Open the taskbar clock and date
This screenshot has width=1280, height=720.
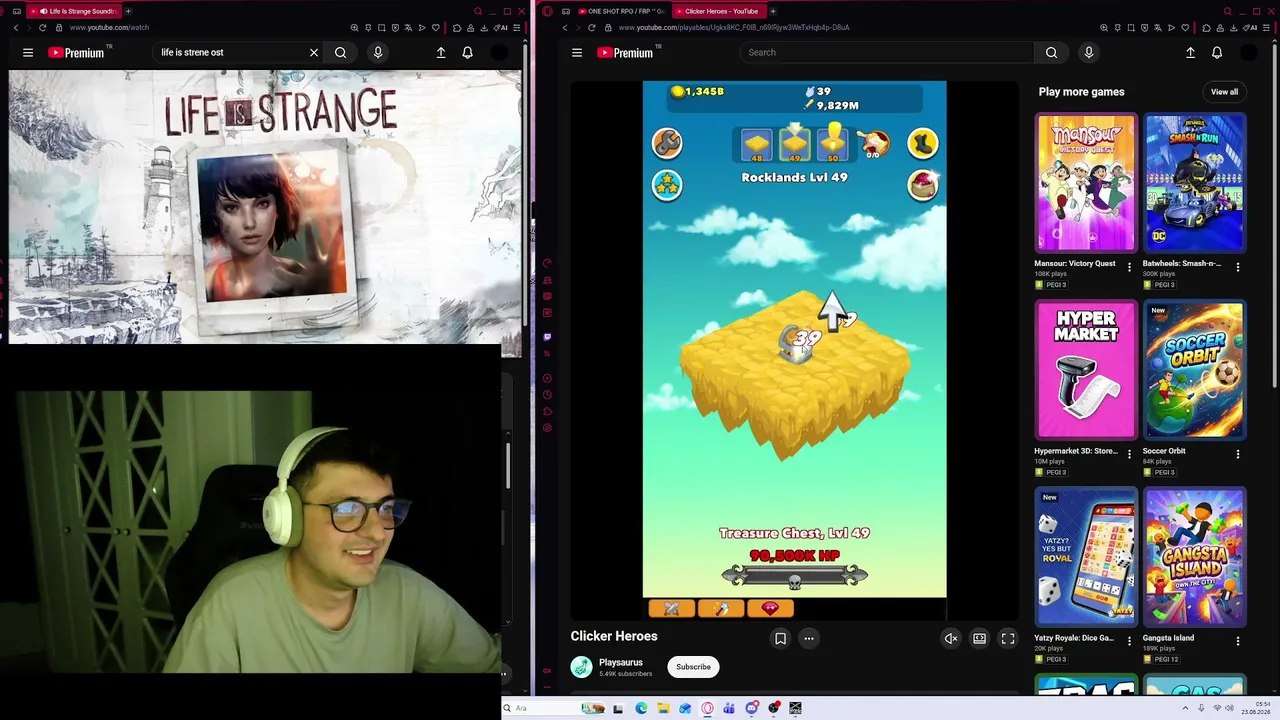(x=1256, y=708)
